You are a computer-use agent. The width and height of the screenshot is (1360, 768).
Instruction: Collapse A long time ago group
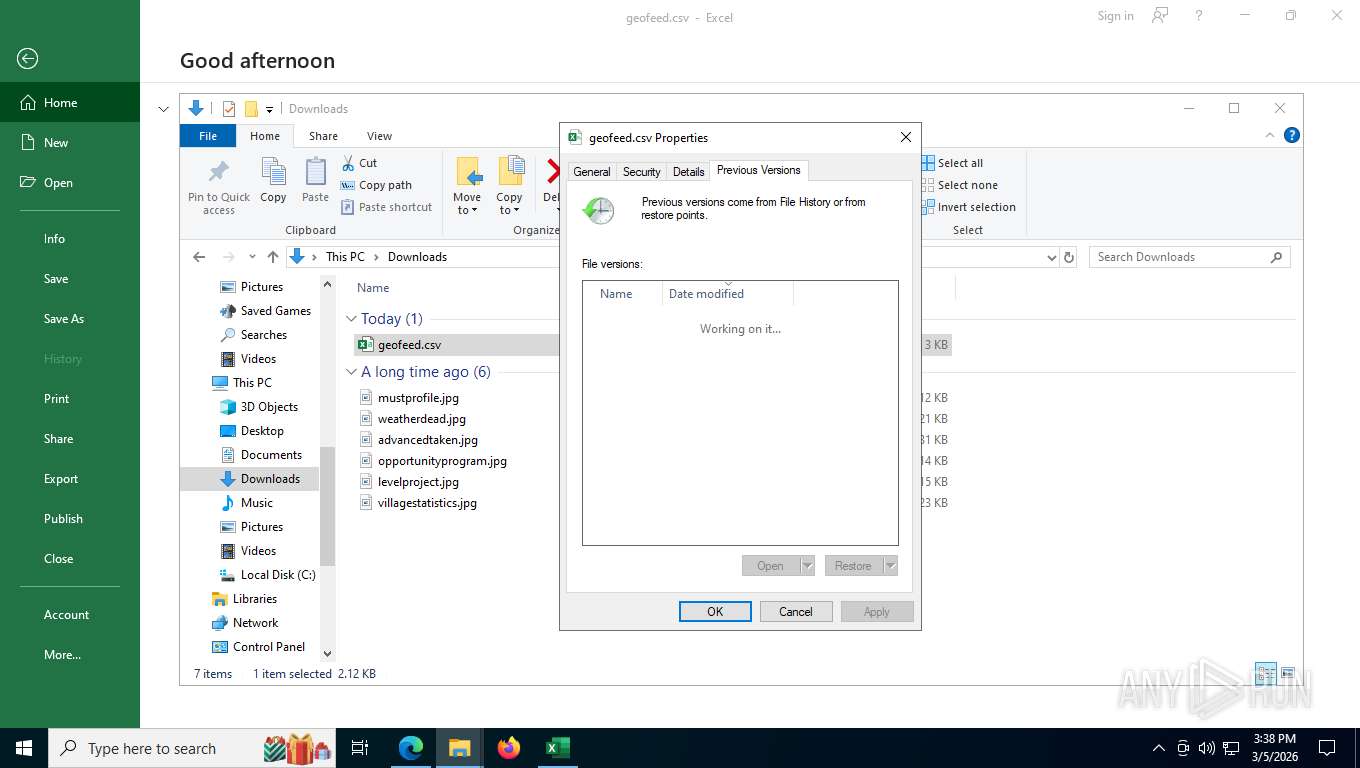351,372
